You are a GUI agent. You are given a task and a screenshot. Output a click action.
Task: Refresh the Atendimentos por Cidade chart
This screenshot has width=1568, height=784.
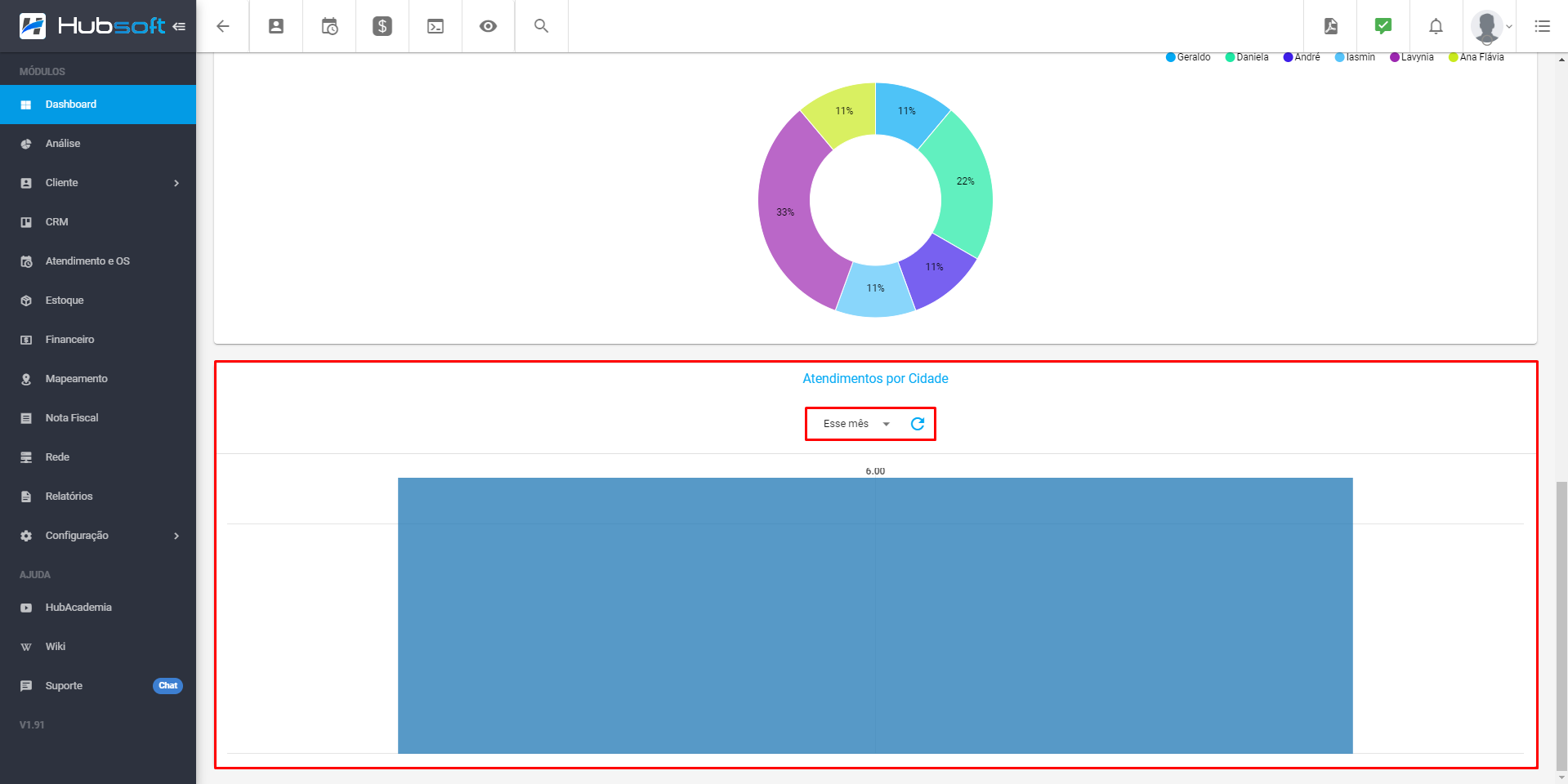(918, 423)
